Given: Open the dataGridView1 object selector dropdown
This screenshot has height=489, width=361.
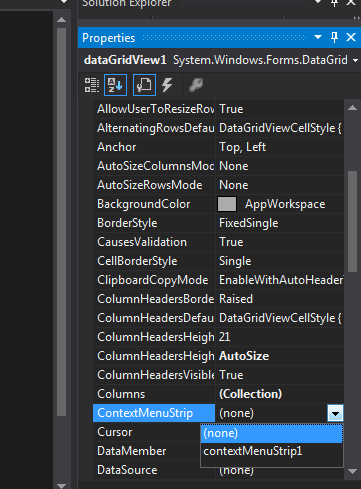Looking at the screenshot, I should pyautogui.click(x=355, y=61).
